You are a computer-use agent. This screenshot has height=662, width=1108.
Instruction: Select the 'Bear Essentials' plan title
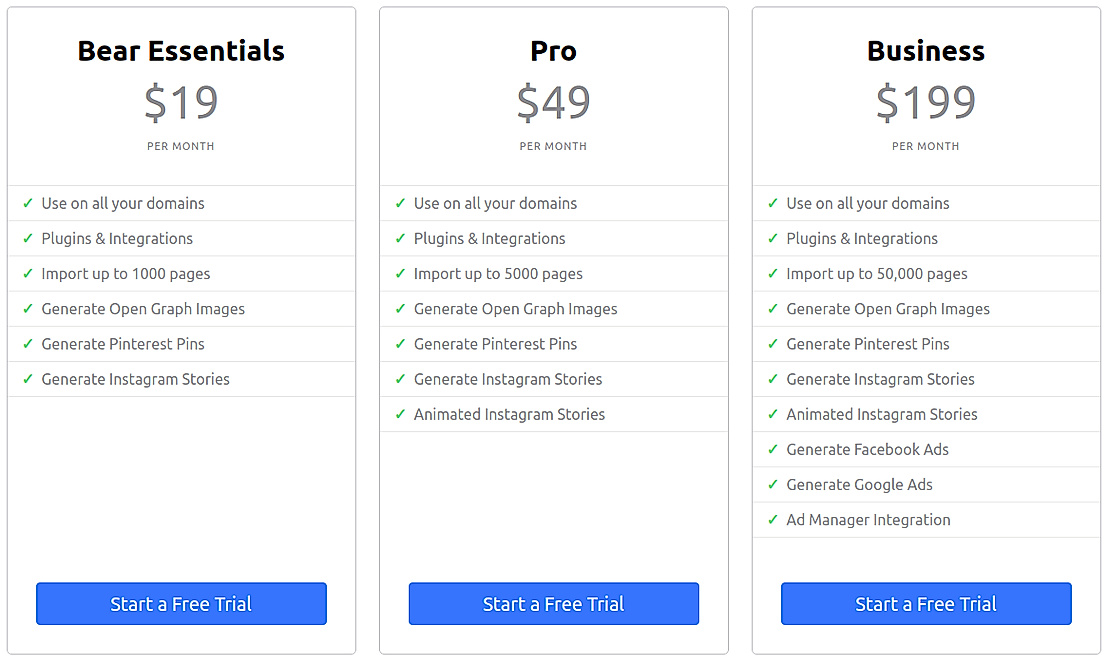pos(181,50)
